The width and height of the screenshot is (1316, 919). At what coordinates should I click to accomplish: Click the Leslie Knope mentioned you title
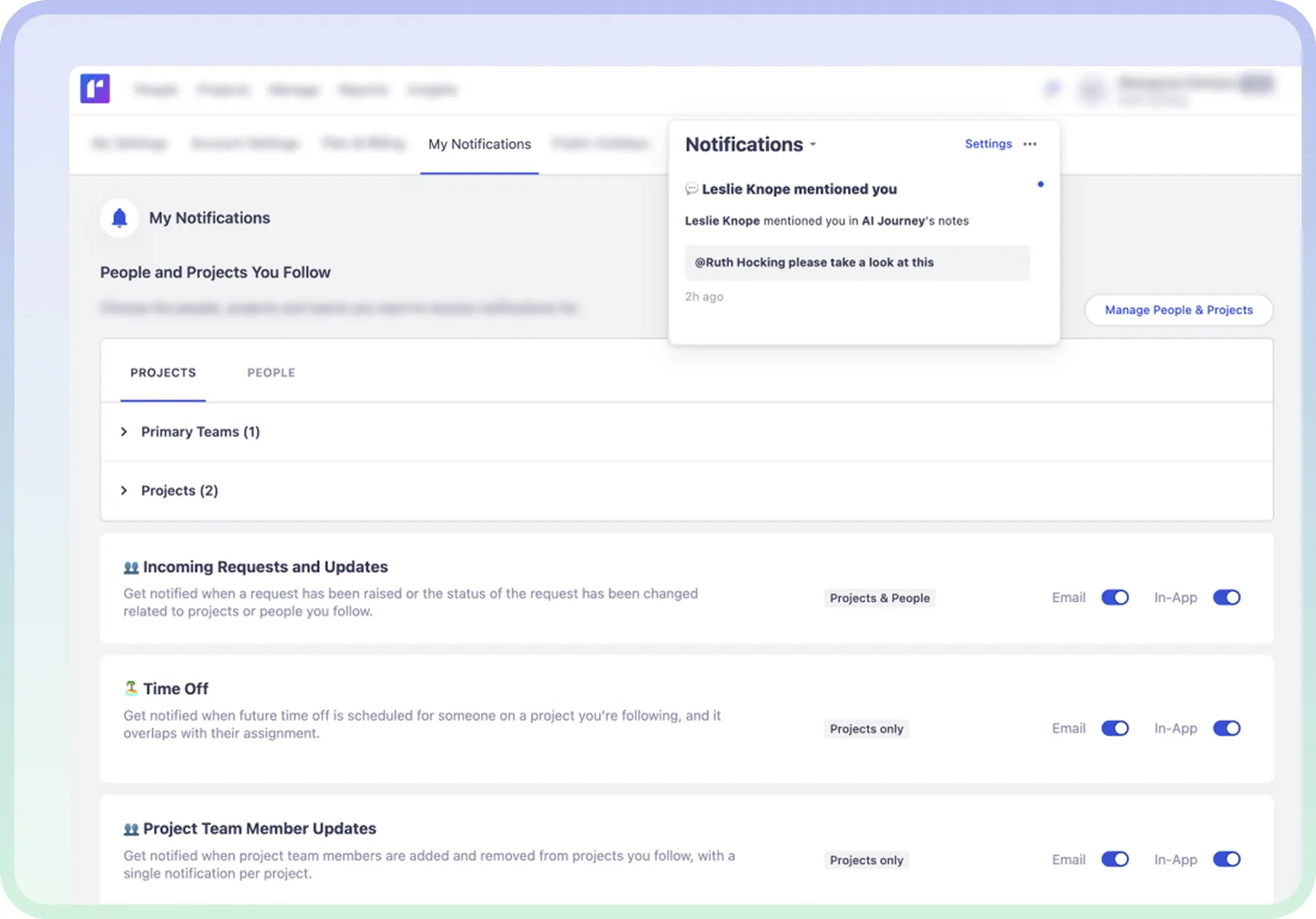(x=799, y=189)
